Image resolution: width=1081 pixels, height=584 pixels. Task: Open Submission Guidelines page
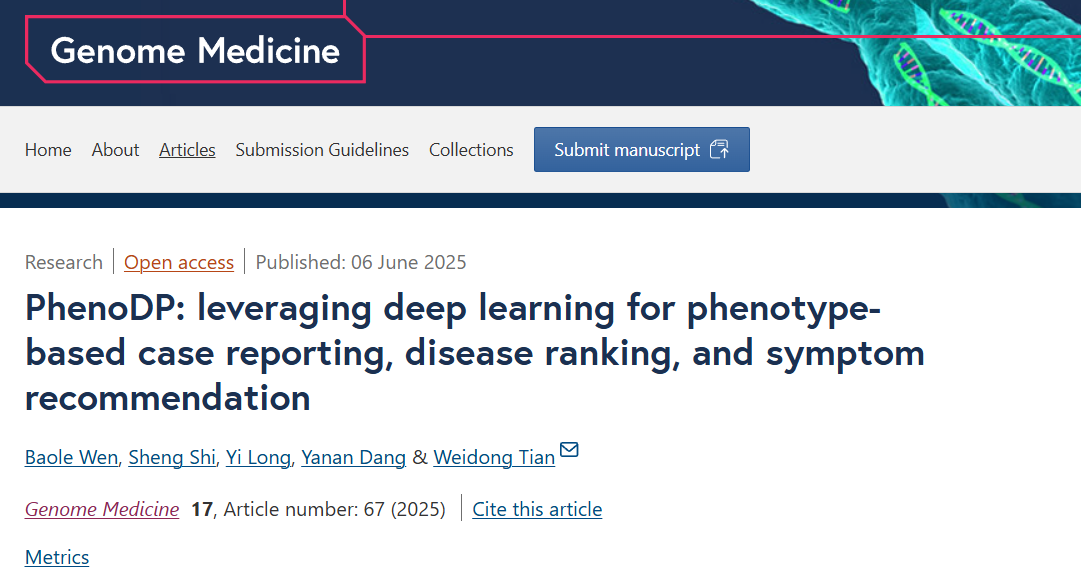point(322,150)
